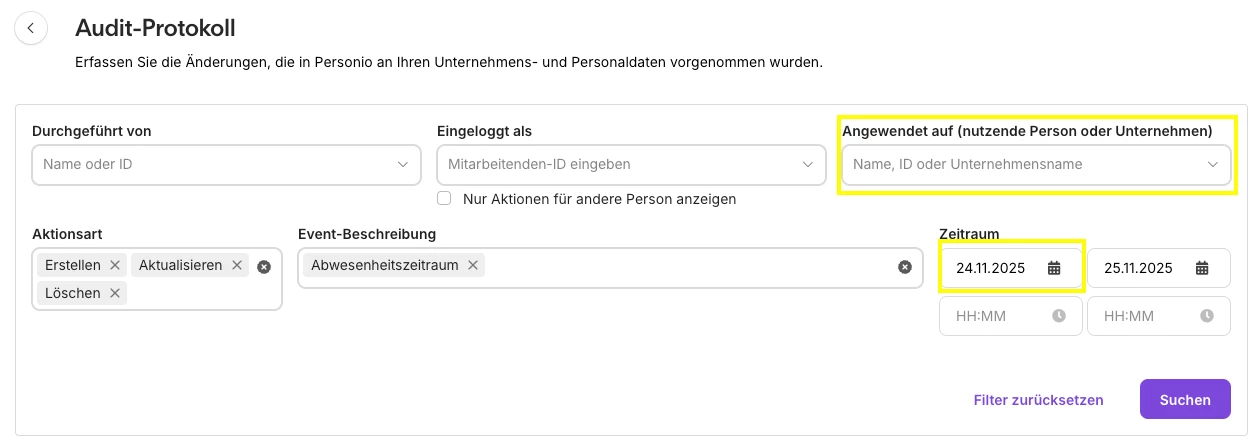Screen dimensions: 1257x440
Task: Click the clock icon in the second time field
Action: (x=1207, y=316)
